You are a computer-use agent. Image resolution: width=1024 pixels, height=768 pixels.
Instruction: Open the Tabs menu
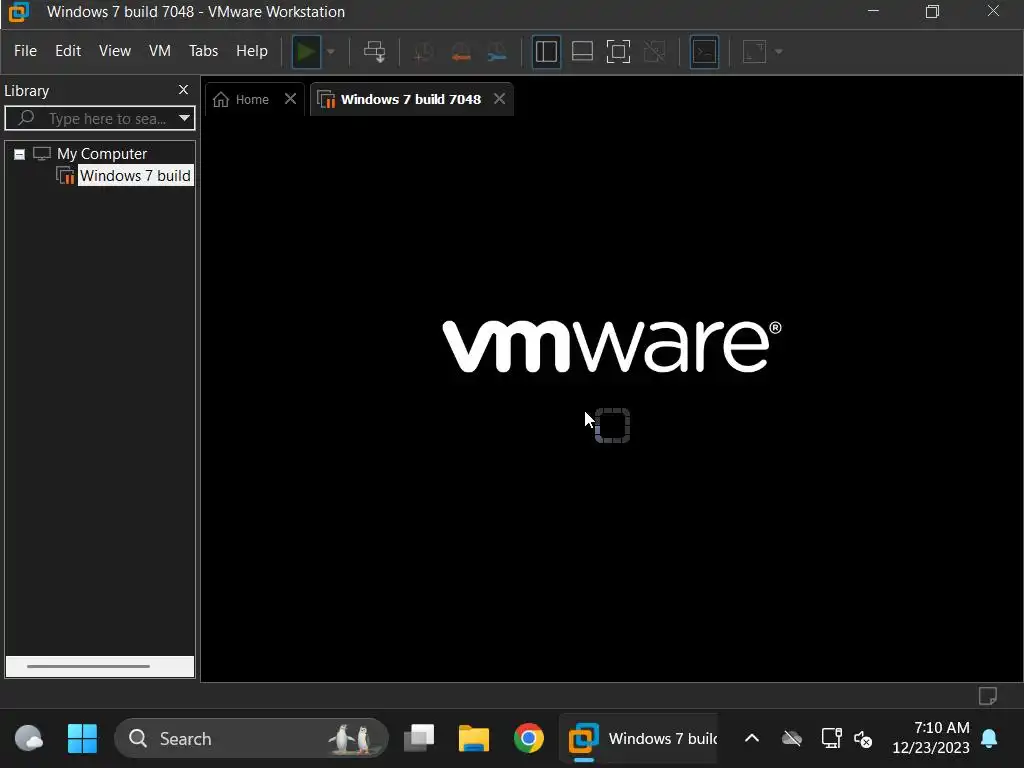pos(203,51)
